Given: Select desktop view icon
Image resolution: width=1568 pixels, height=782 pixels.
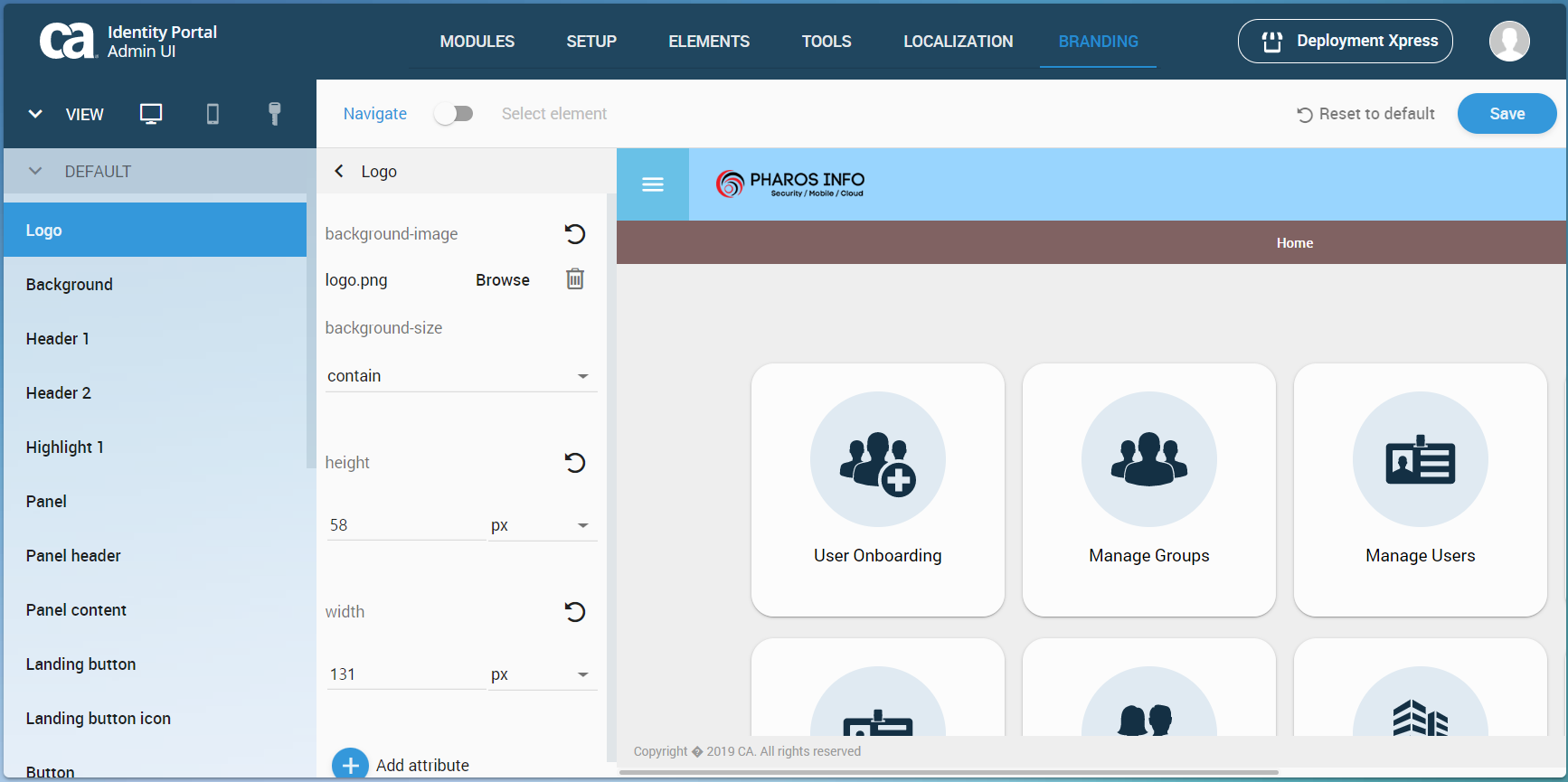Looking at the screenshot, I should click(x=151, y=114).
